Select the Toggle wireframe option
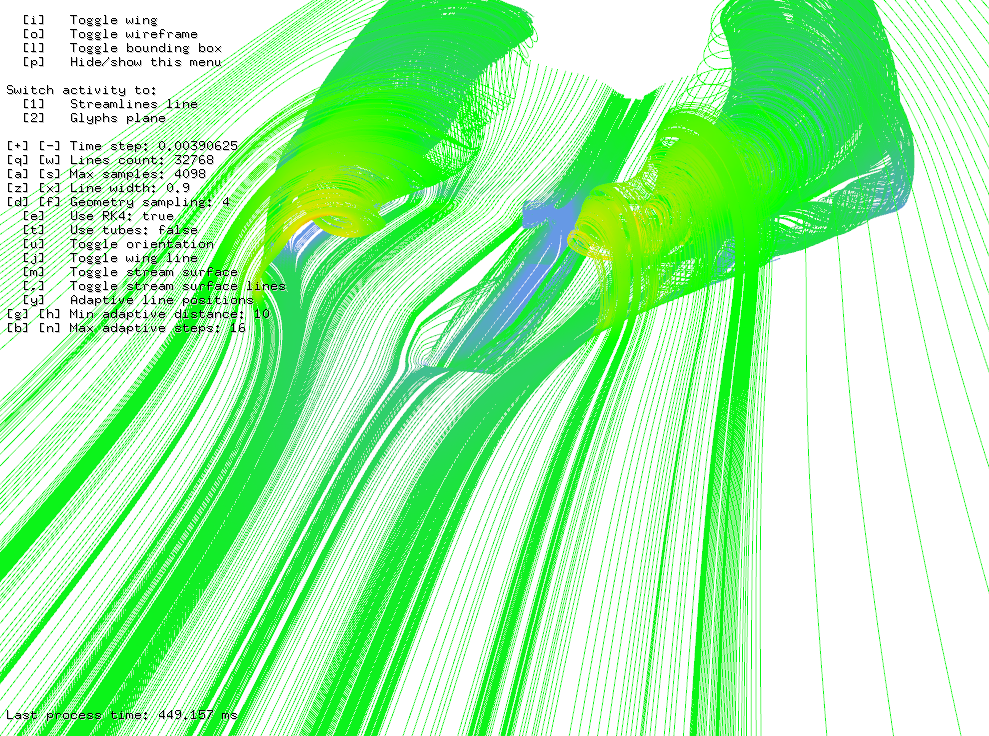Image resolution: width=989 pixels, height=736 pixels. pos(133,34)
